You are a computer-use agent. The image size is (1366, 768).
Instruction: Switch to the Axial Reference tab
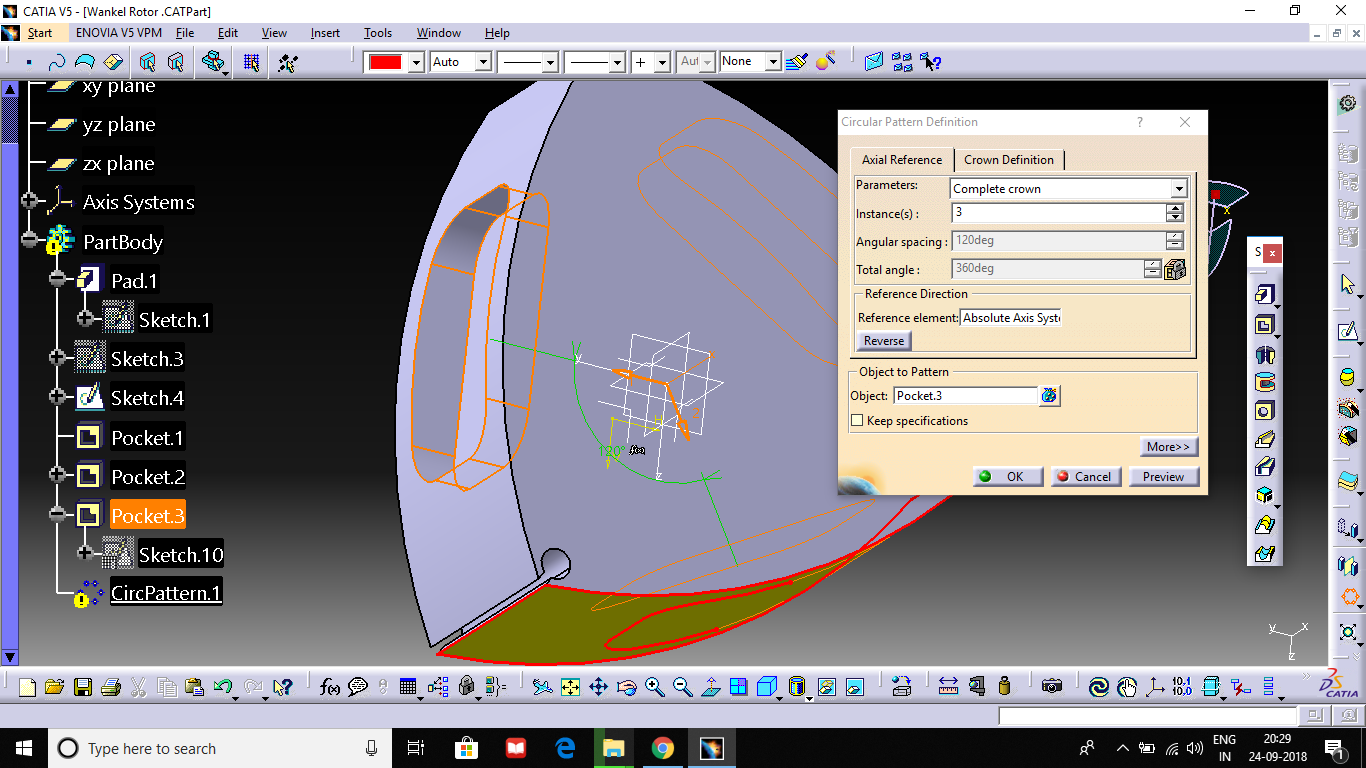(902, 160)
